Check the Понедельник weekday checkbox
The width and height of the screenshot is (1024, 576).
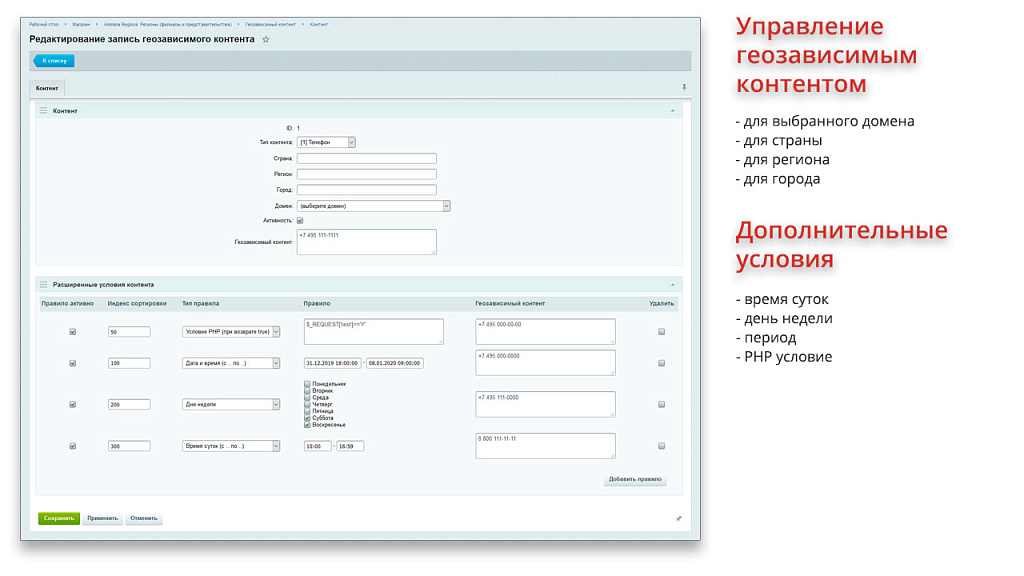(307, 384)
